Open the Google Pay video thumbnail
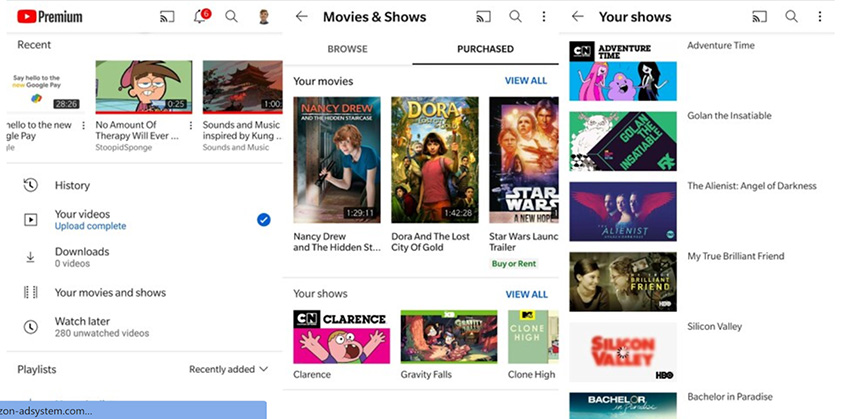 (x=45, y=85)
